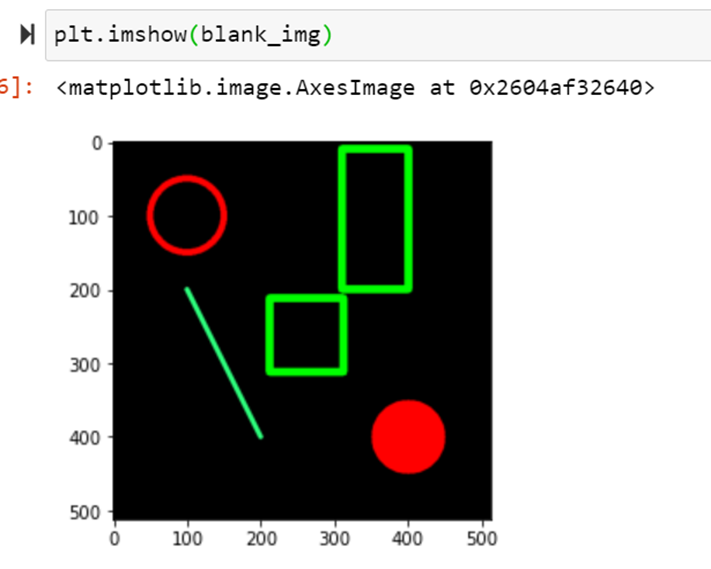Click into the plt.imshow(blank_img) code cell

click(378, 35)
